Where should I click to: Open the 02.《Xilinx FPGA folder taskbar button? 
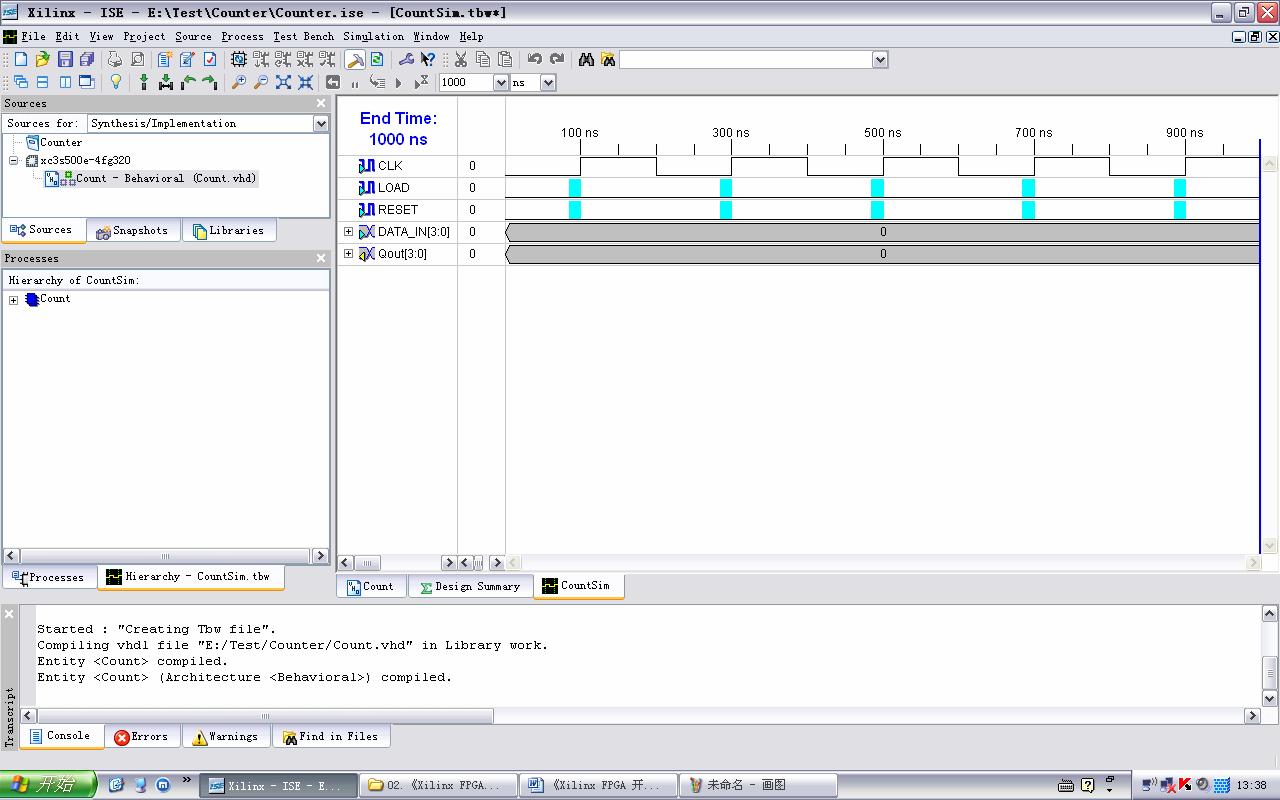pos(438,785)
